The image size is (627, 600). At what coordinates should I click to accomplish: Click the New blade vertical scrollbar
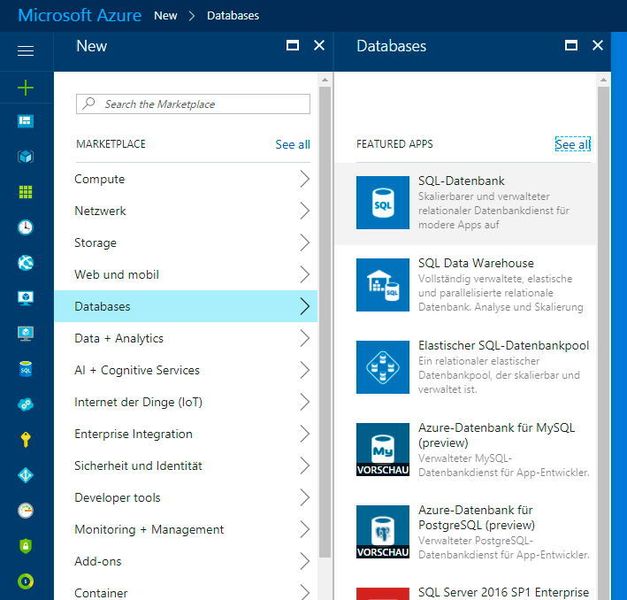coord(325,322)
